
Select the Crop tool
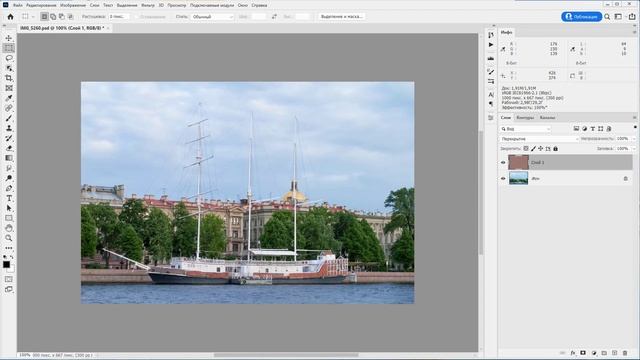coord(9,78)
